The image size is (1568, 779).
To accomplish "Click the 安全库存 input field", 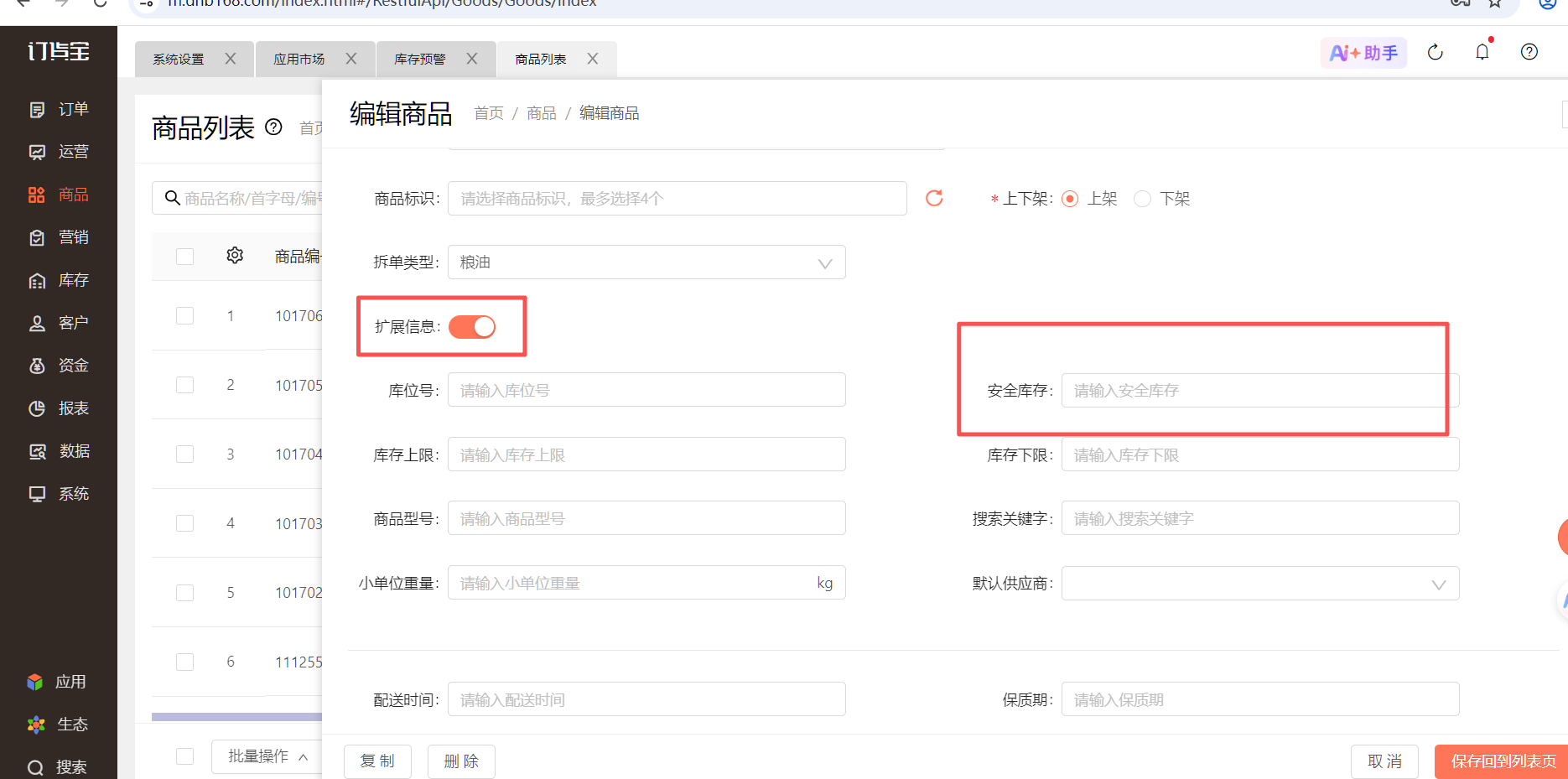I will [x=1260, y=391].
